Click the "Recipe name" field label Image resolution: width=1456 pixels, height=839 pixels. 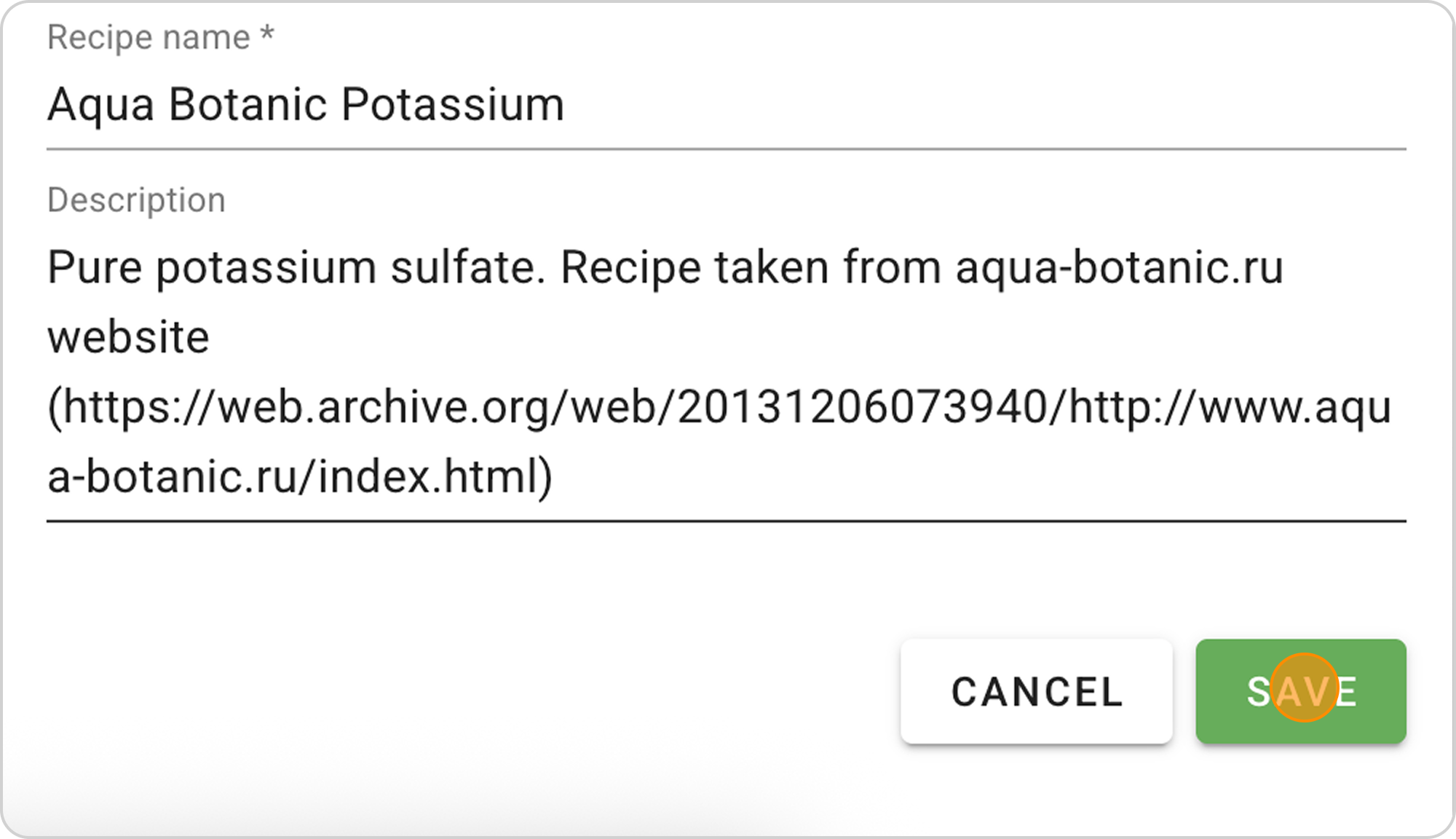(x=149, y=37)
